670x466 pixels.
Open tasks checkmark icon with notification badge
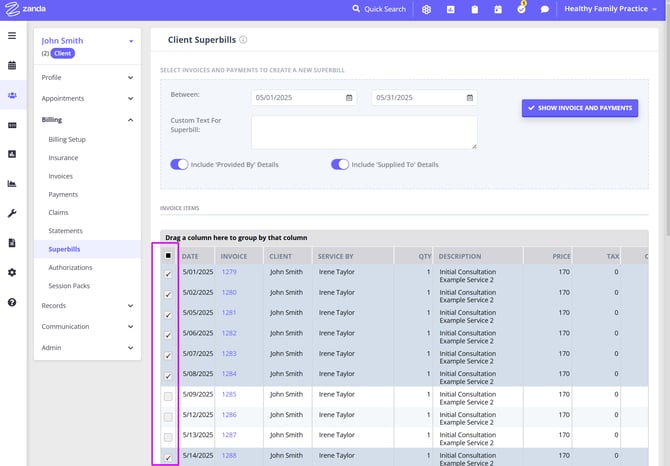[x=521, y=9]
